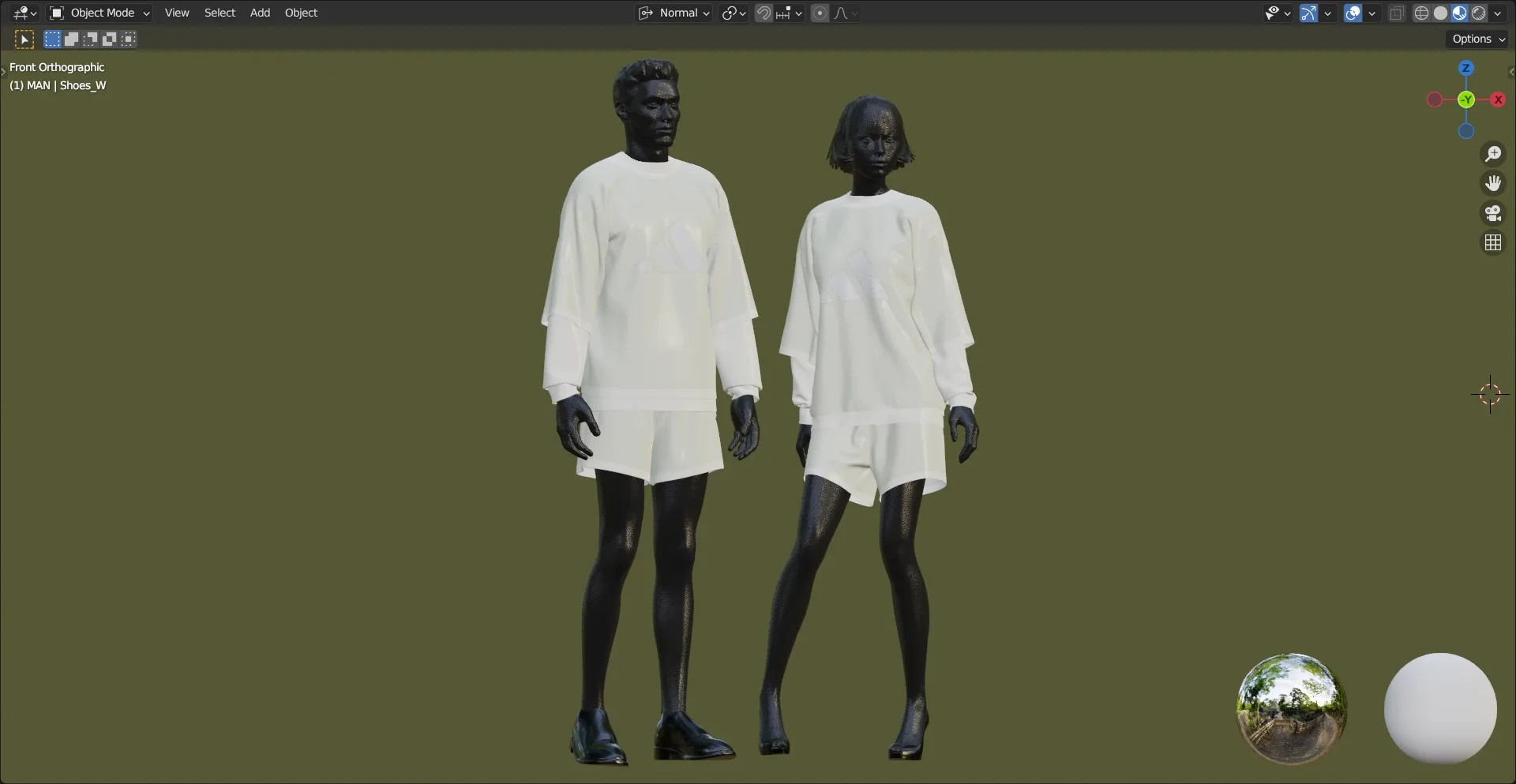The height and width of the screenshot is (784, 1516).
Task: Click the Z axis on the navigation gizmo
Action: (x=1466, y=68)
